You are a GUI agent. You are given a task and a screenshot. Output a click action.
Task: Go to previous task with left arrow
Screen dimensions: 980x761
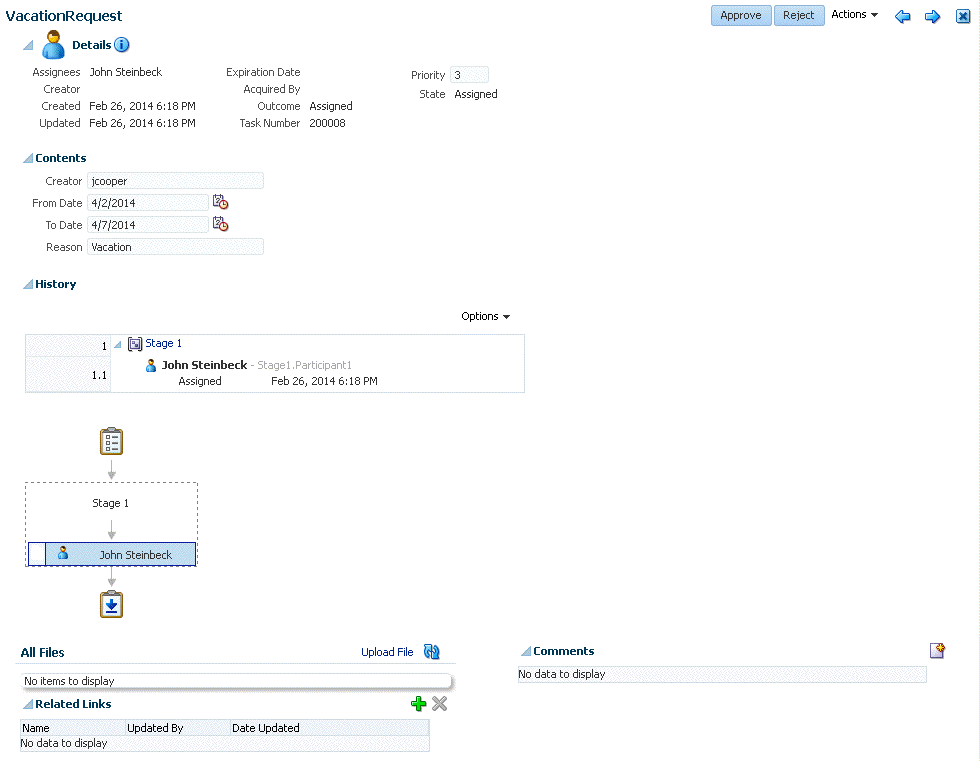pyautogui.click(x=902, y=16)
